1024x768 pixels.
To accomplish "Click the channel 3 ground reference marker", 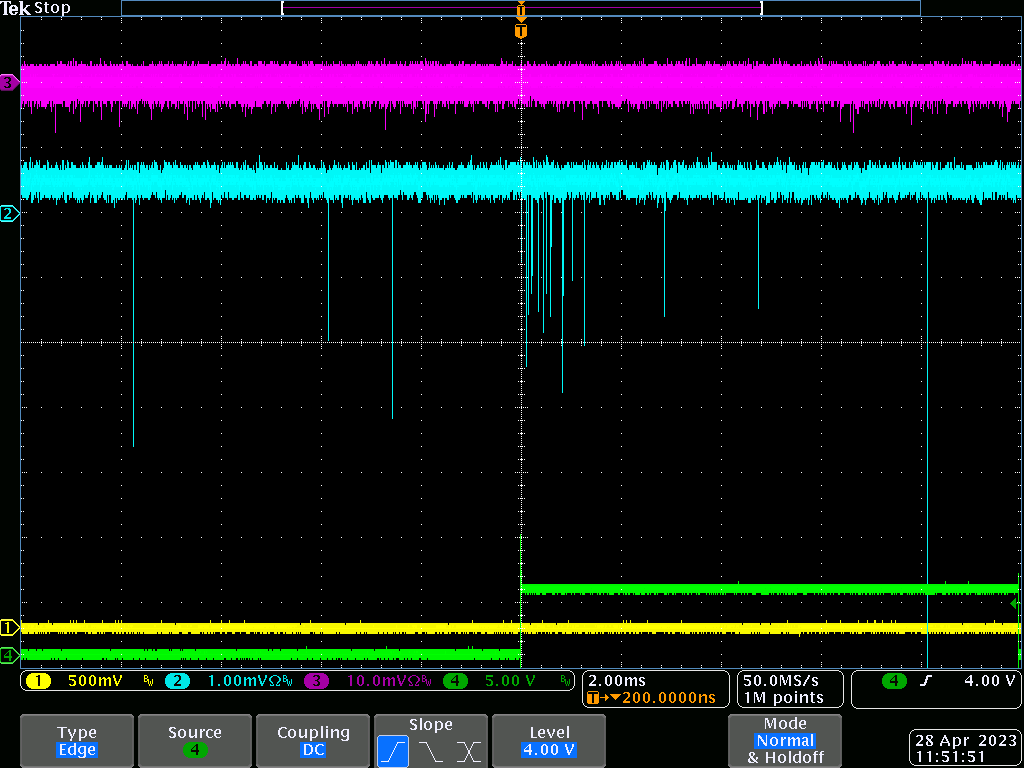I will [x=9, y=83].
